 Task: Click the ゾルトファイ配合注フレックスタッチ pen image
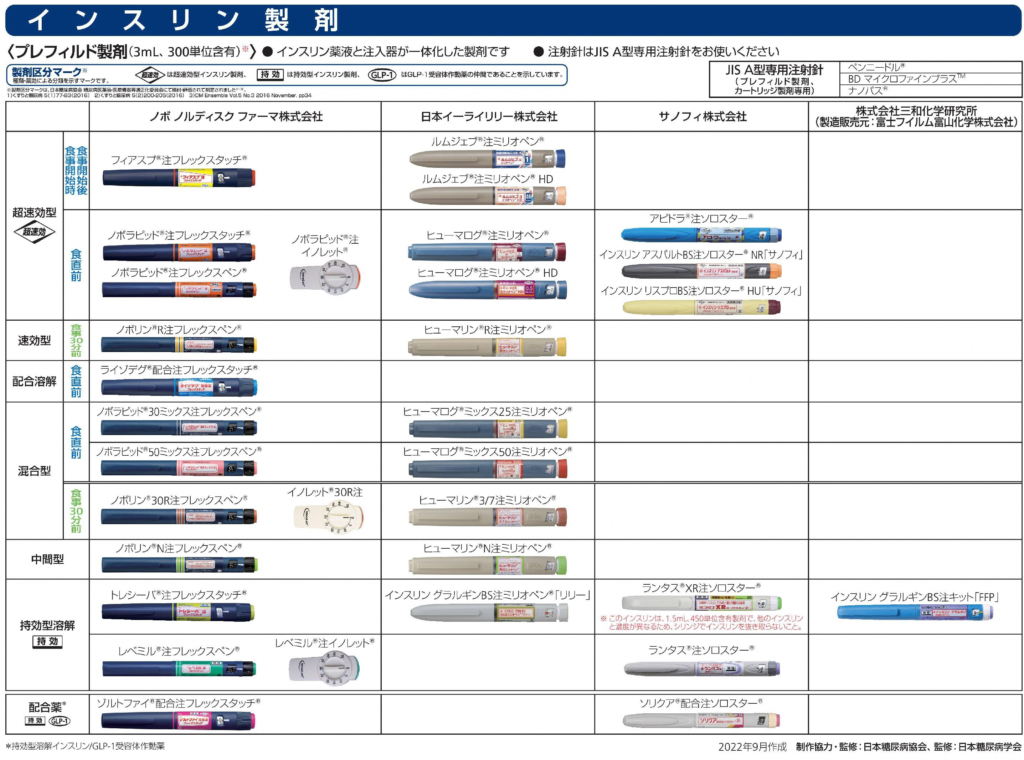[178, 721]
